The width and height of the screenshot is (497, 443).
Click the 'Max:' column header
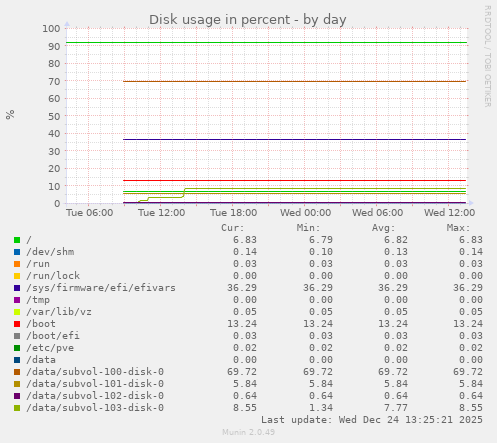[458, 228]
